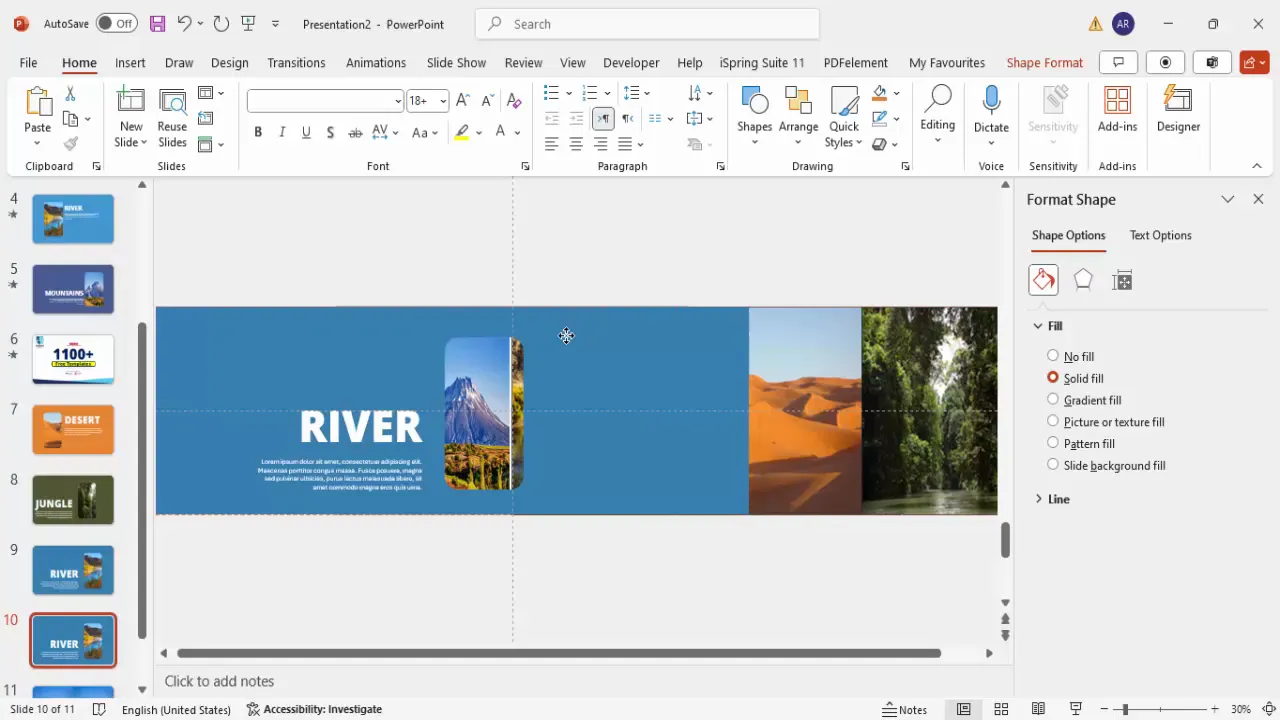Apply Text Shadow formatting
This screenshot has width=1280, height=720.
click(330, 132)
